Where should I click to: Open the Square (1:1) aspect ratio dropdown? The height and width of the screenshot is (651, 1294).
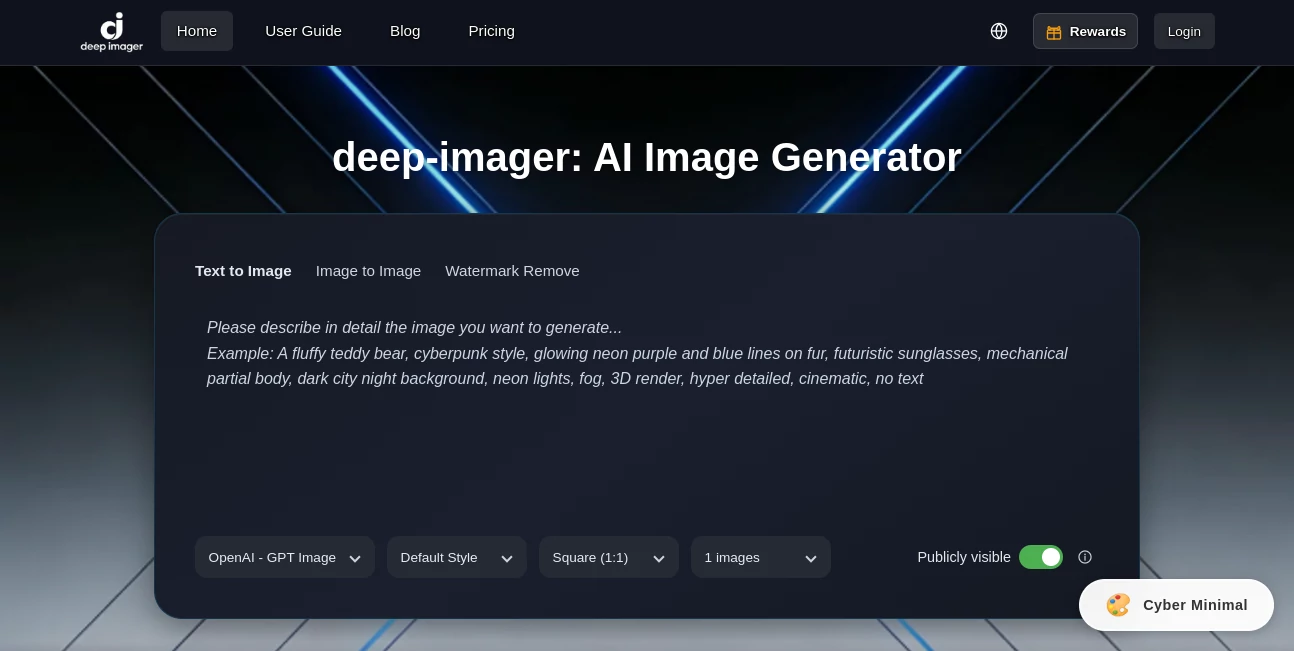point(609,557)
